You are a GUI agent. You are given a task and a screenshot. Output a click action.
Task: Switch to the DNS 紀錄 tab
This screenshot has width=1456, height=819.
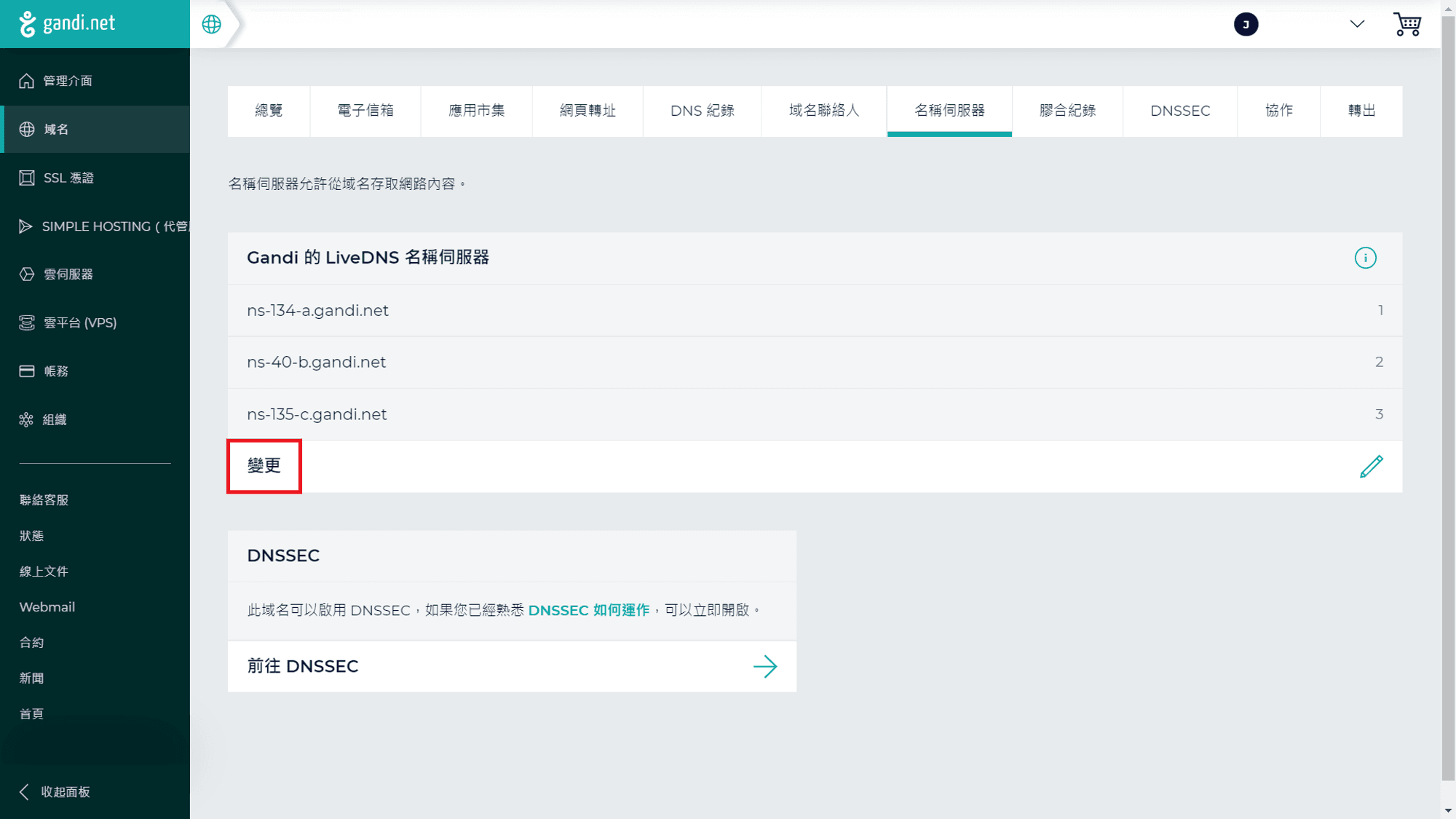tap(703, 111)
